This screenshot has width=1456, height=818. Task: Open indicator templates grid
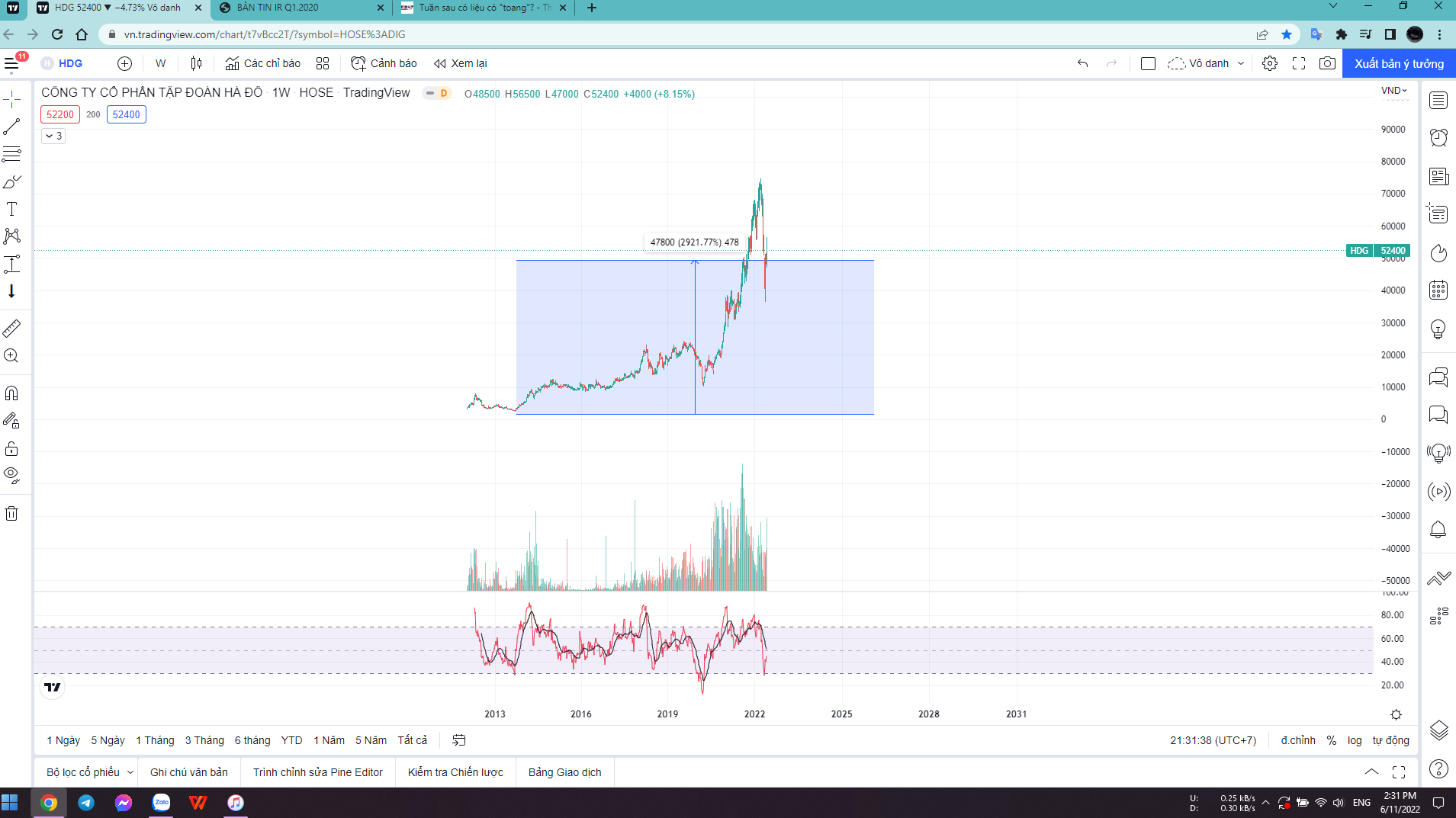point(323,63)
